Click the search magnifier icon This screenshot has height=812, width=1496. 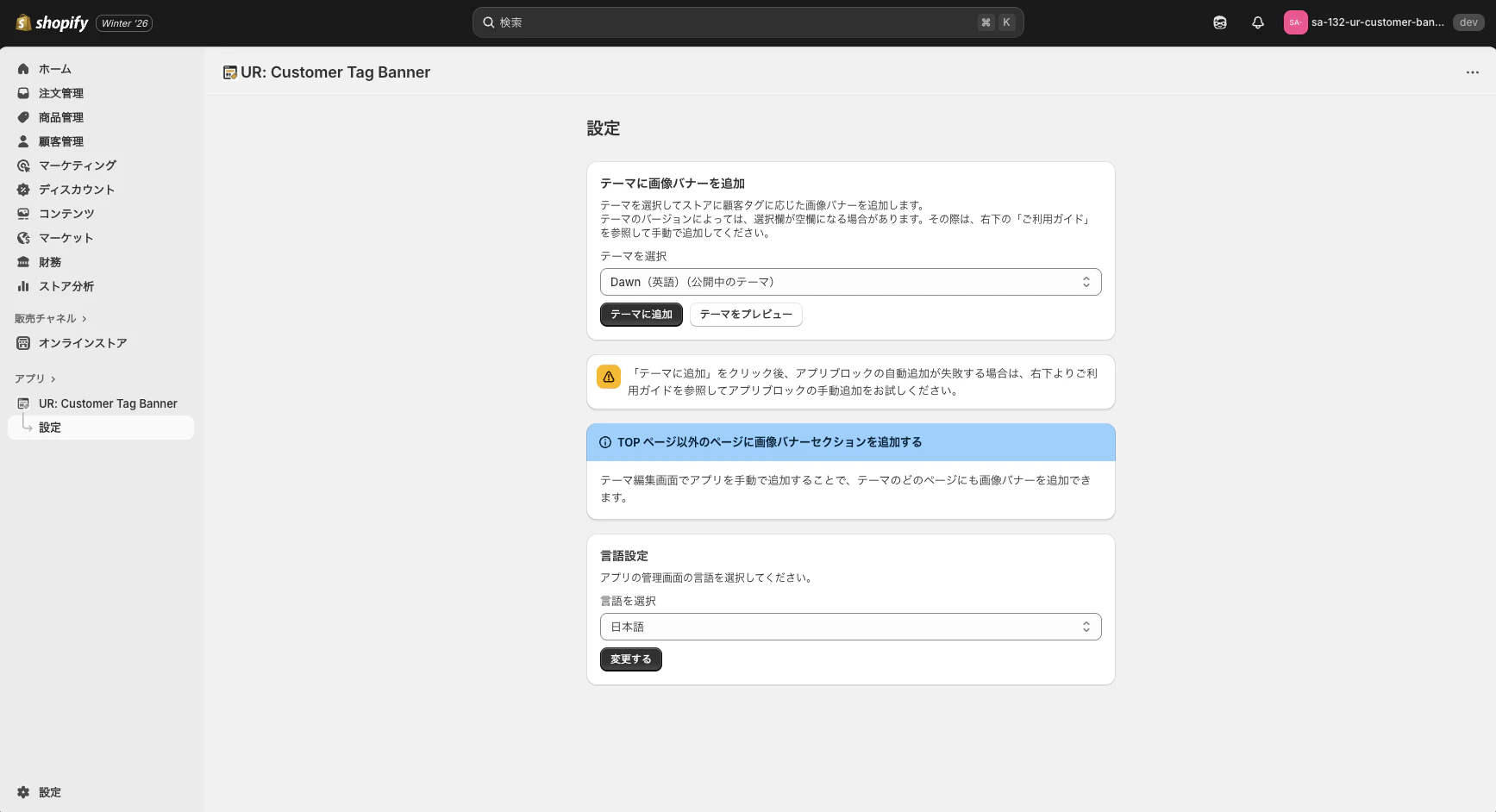[x=488, y=22]
